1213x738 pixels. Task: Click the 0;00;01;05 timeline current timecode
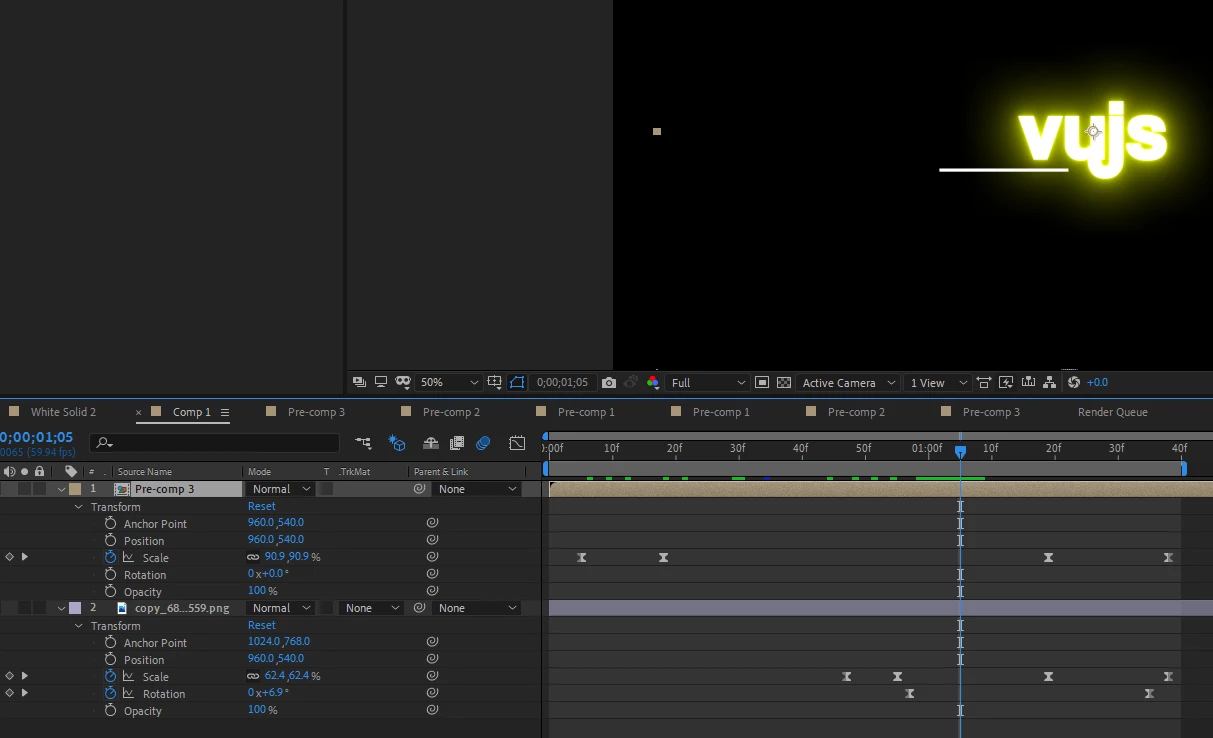tap(37, 437)
